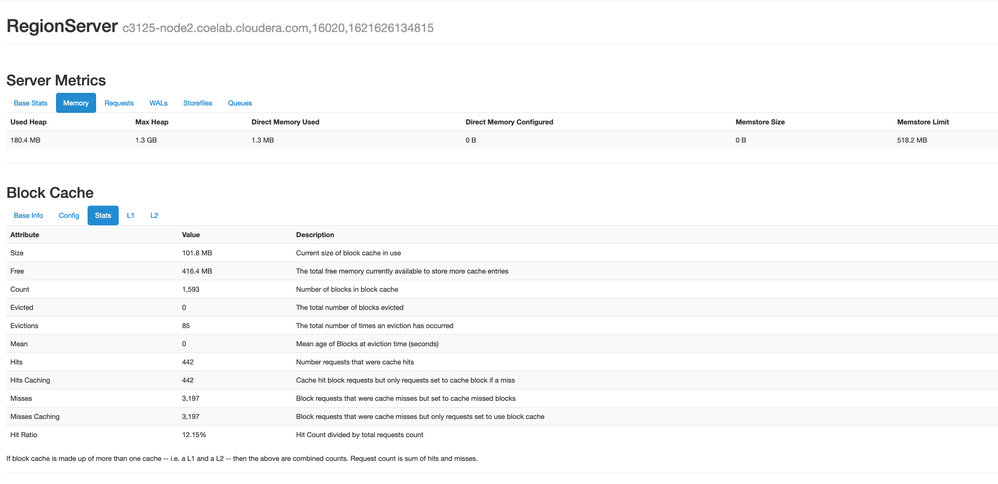Open the Base Info tab in Block Cache
Image resolution: width=998 pixels, height=484 pixels.
[x=29, y=215]
